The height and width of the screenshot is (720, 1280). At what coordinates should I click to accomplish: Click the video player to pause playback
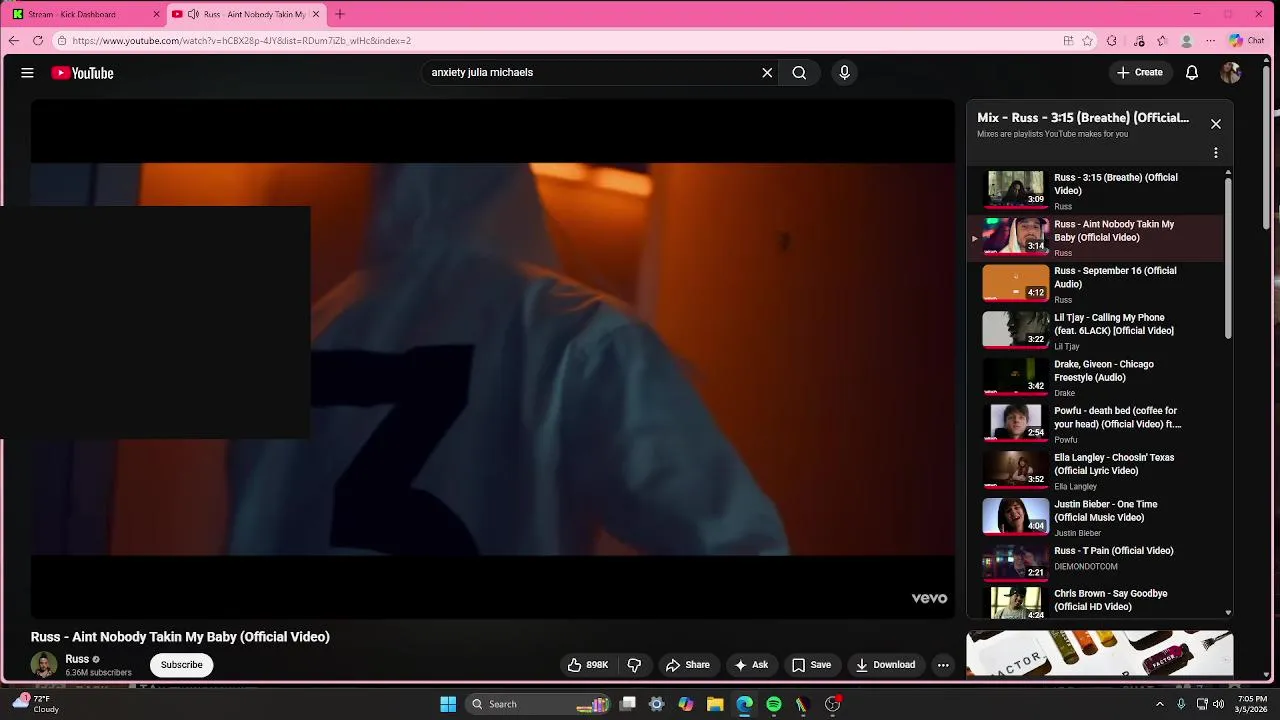tap(493, 358)
